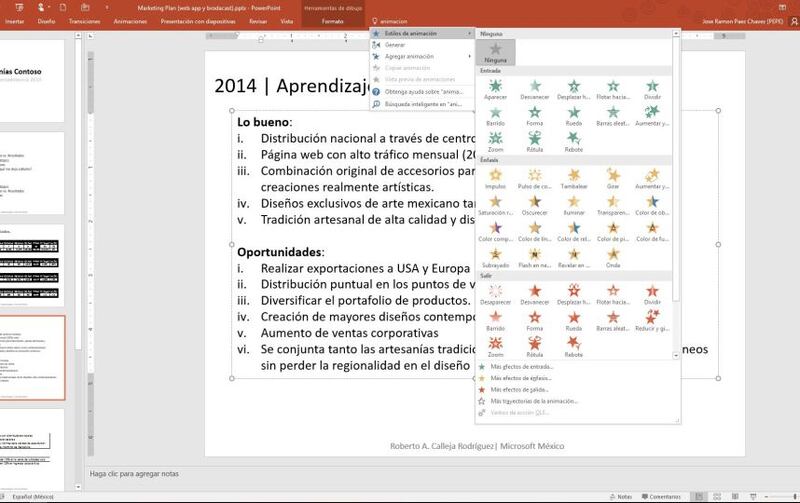Choose the Subrayado emphasis effect
The width and height of the screenshot is (800, 503).
pos(495,259)
